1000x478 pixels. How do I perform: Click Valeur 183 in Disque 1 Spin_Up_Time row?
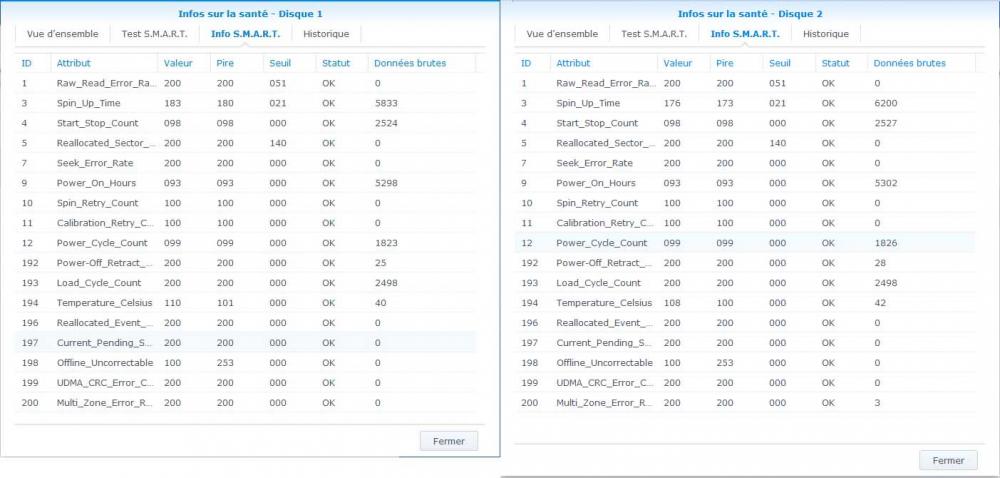pos(172,103)
